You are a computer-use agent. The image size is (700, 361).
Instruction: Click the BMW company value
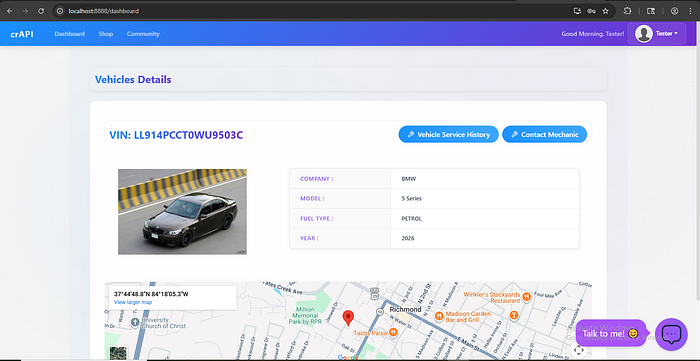click(408, 179)
